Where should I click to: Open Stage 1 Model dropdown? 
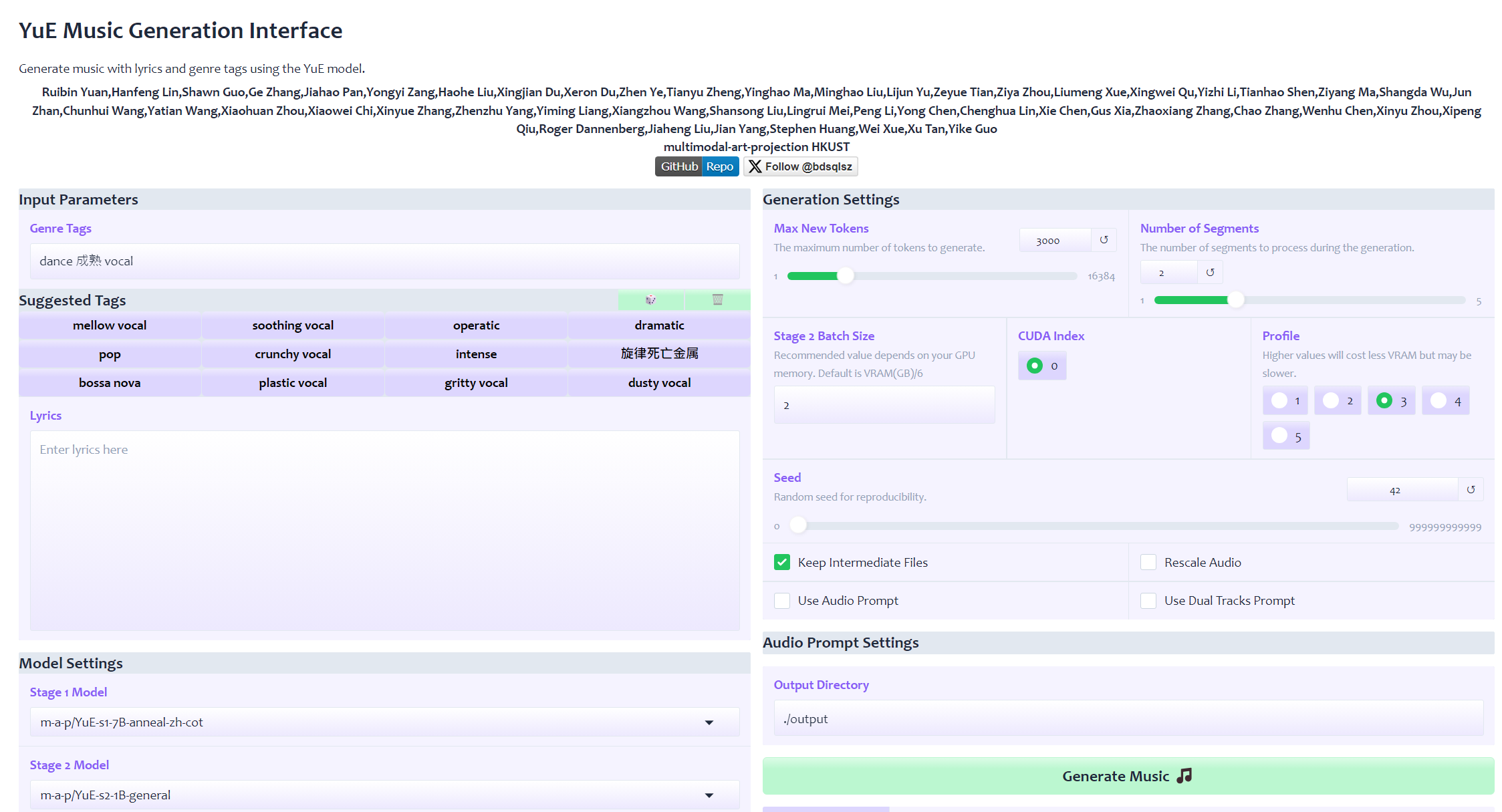coord(384,722)
